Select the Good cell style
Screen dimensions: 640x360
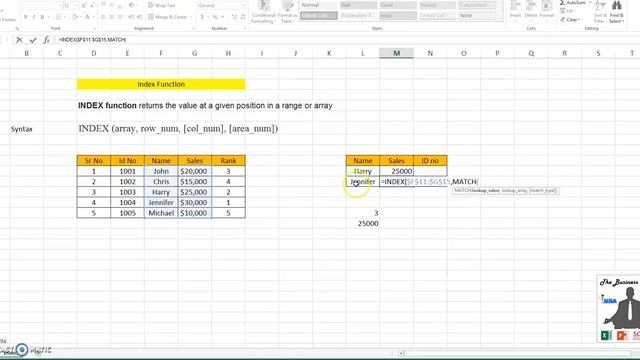(398, 5)
